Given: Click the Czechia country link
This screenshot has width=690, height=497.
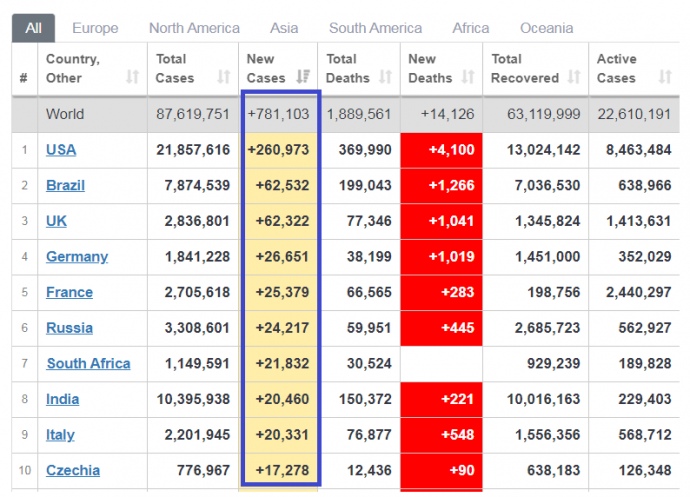Looking at the screenshot, I should tap(73, 471).
